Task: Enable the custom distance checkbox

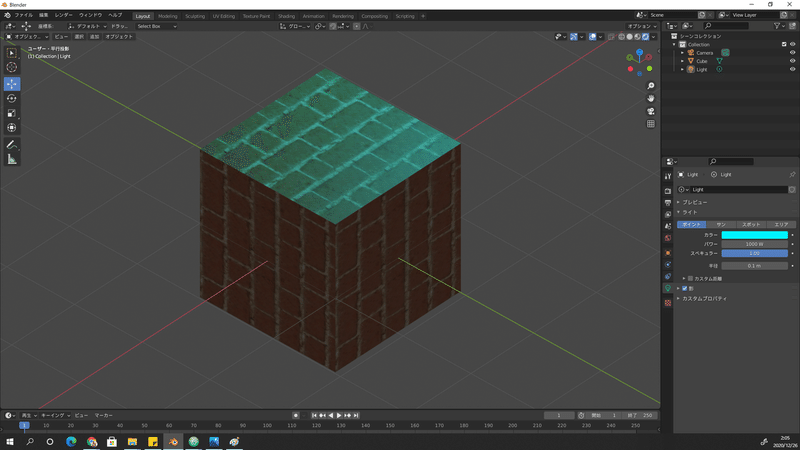Action: tap(690, 279)
